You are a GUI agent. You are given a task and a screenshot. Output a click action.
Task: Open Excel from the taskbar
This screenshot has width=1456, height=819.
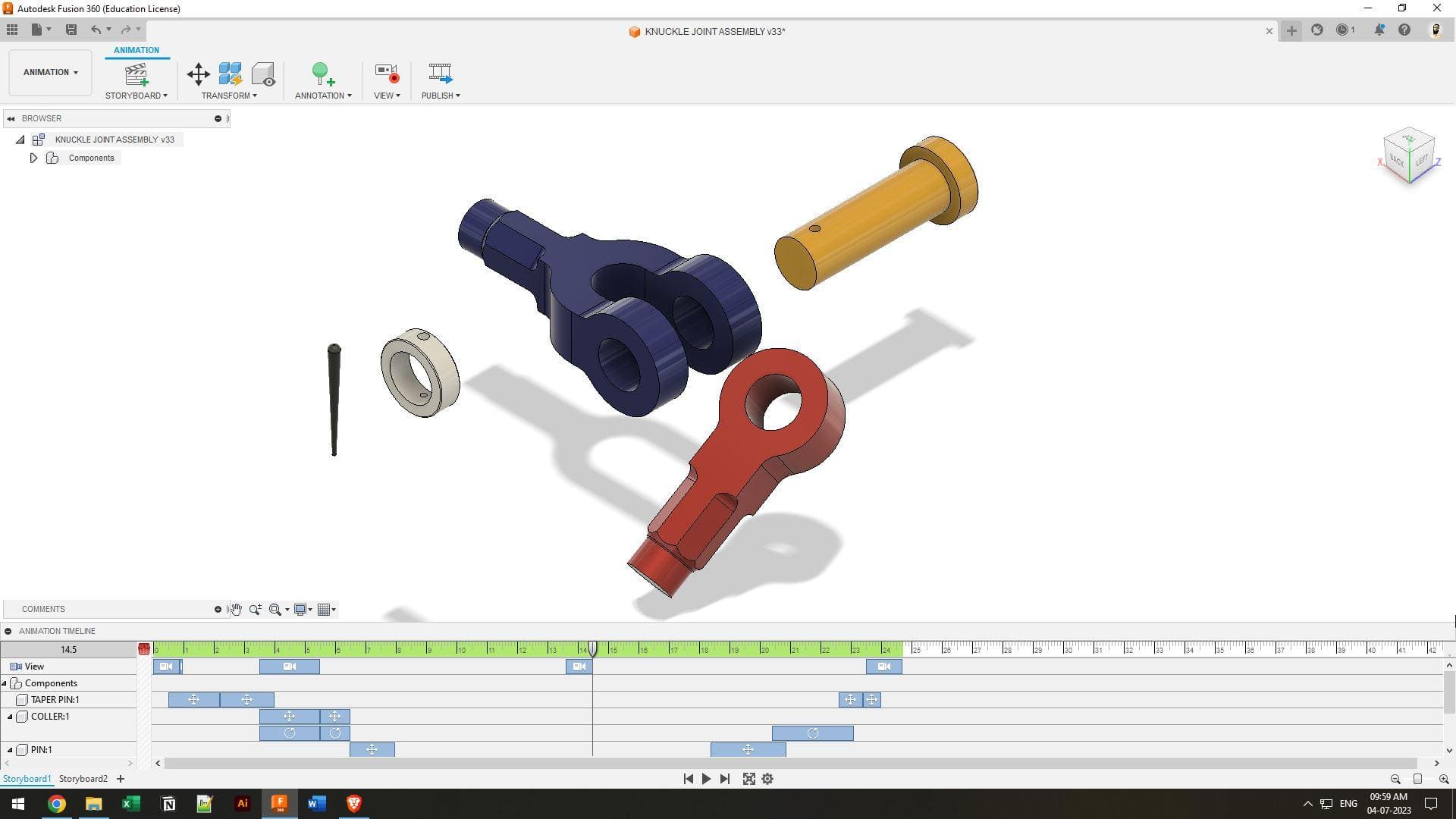pos(130,804)
